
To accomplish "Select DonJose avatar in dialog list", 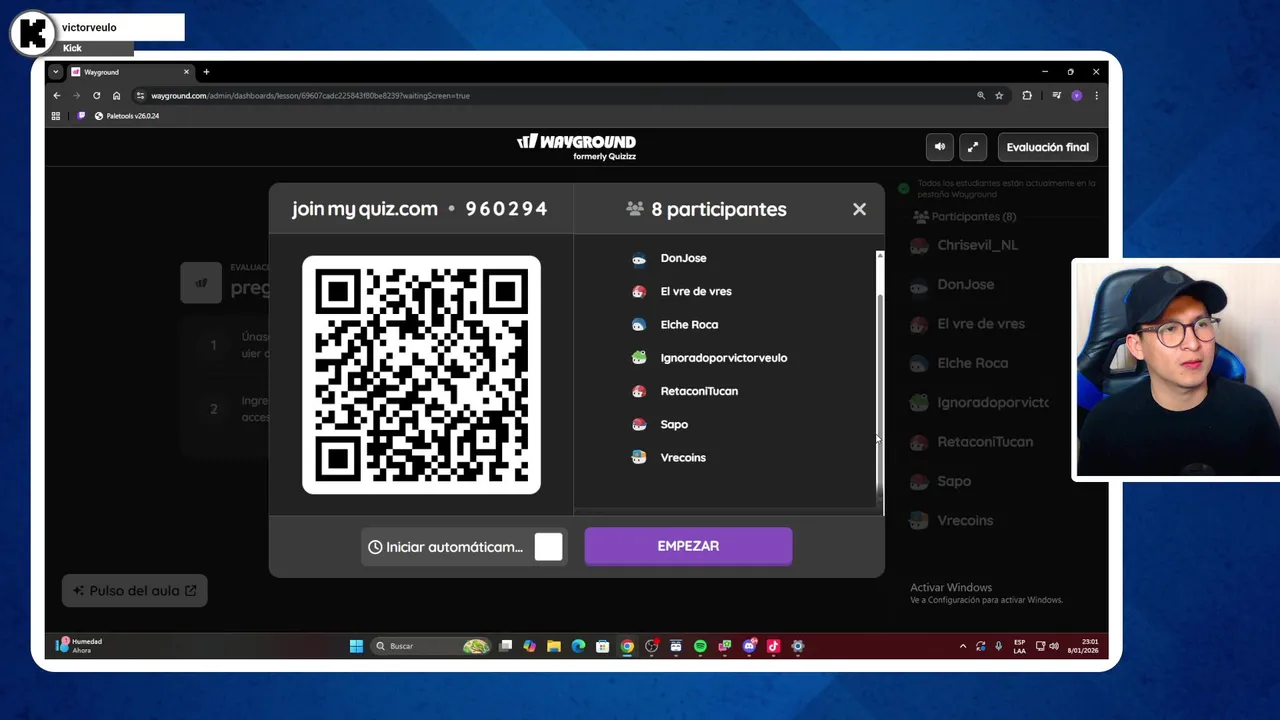I will pos(639,259).
